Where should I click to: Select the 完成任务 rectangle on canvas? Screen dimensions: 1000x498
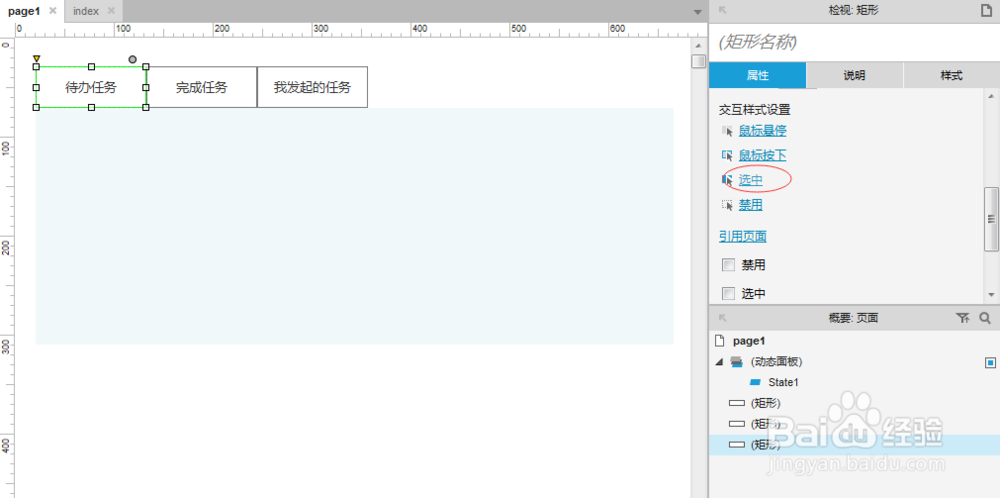(202, 87)
